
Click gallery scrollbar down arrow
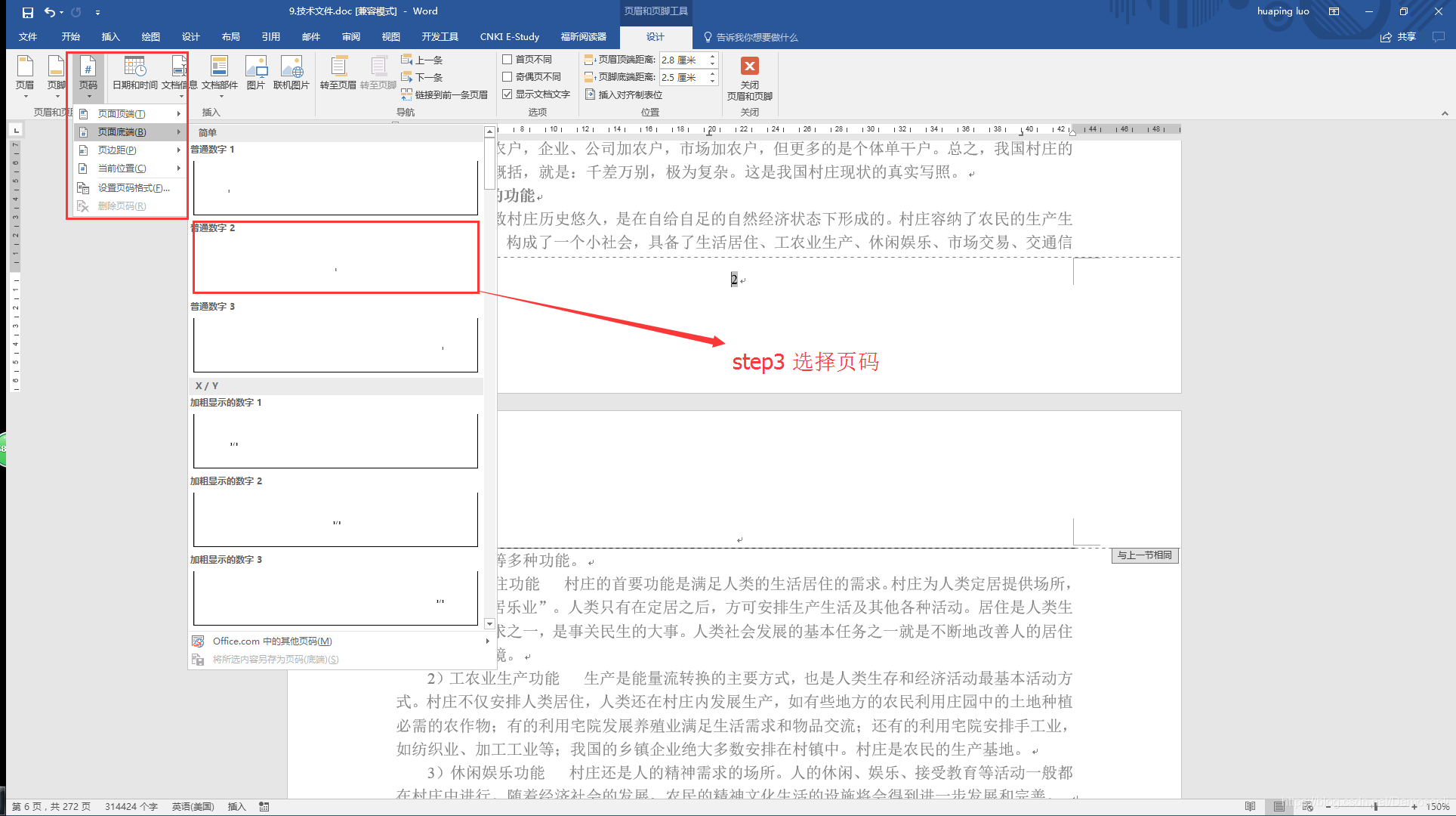(x=489, y=624)
